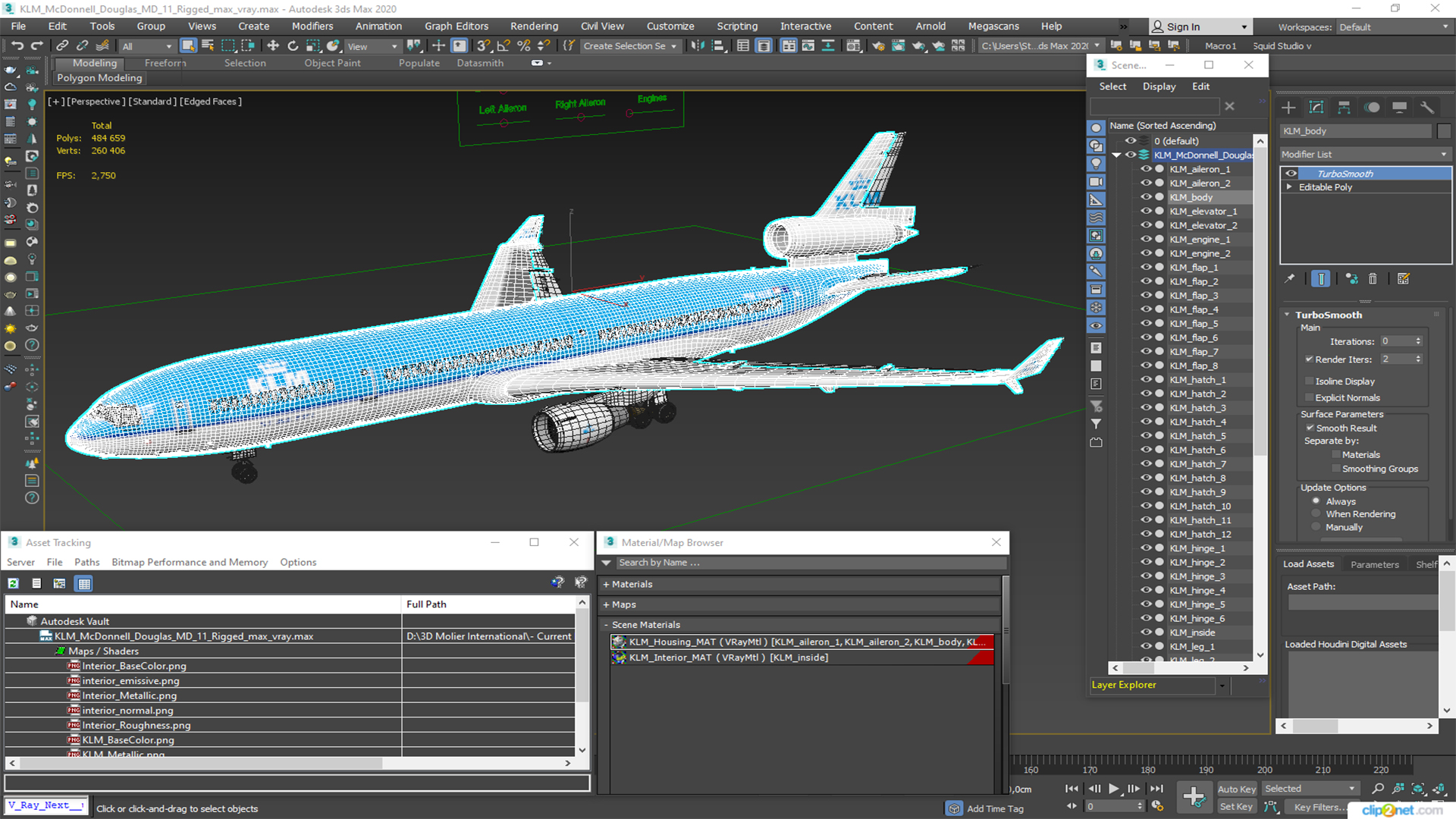Open the Curve Editor toolbar icon
Viewport: 1456px width, 819px height.
pyautogui.click(x=808, y=45)
